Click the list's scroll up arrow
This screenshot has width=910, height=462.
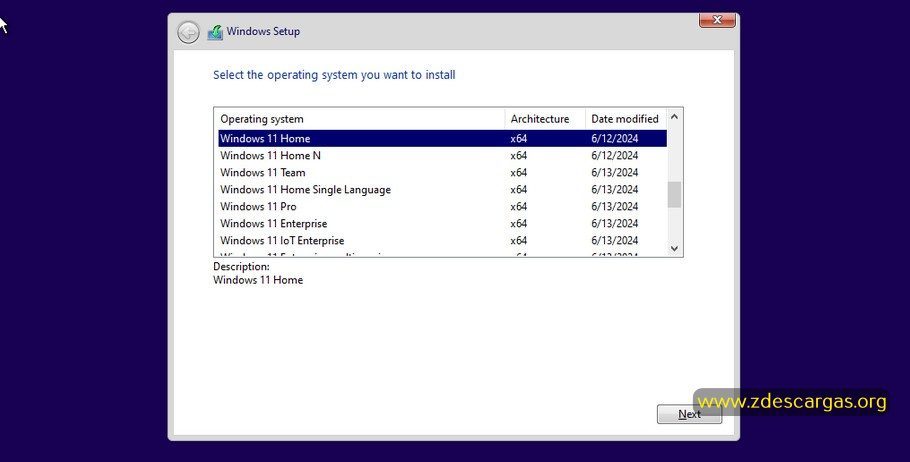point(674,117)
